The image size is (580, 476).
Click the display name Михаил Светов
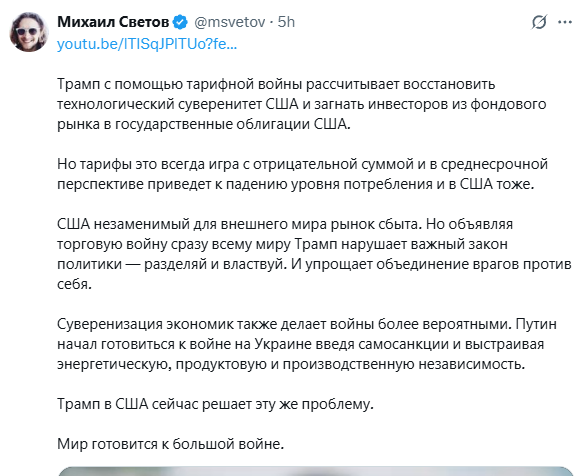(x=113, y=22)
